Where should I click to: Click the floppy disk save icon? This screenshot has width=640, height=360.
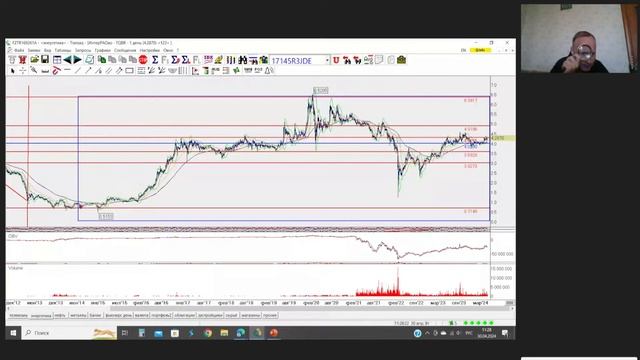[45, 60]
